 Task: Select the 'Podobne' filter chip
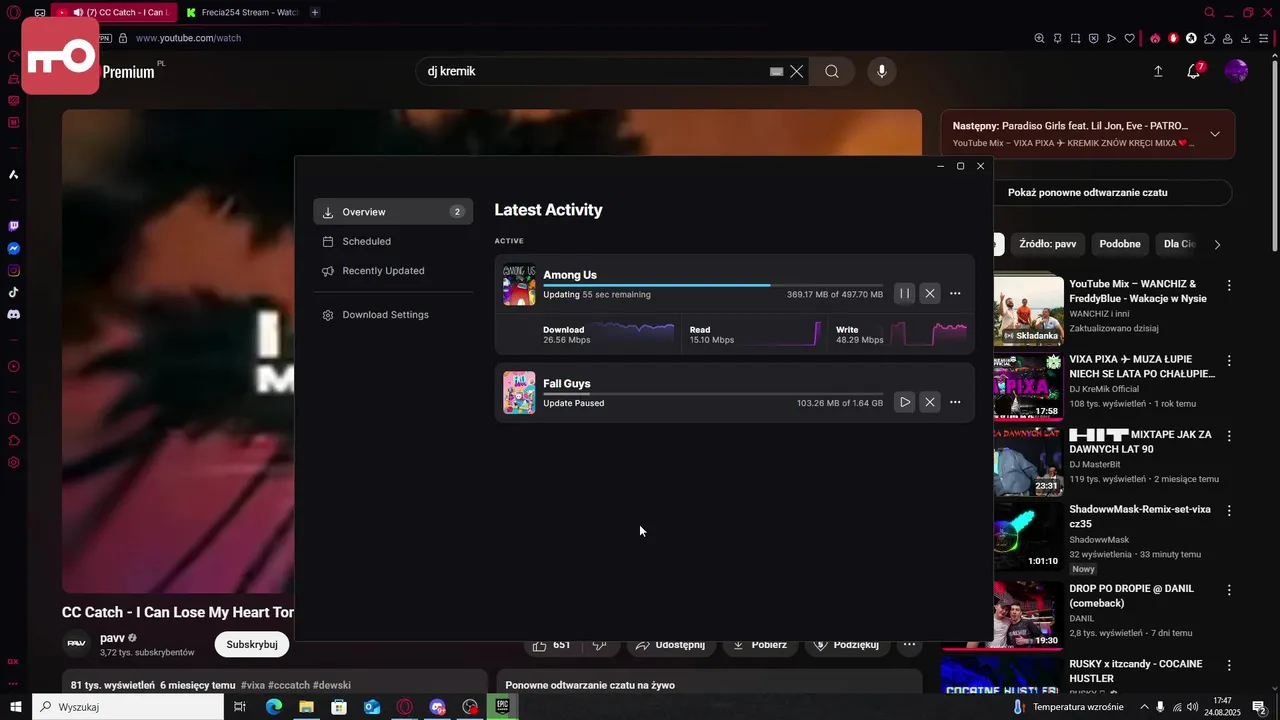point(1120,244)
